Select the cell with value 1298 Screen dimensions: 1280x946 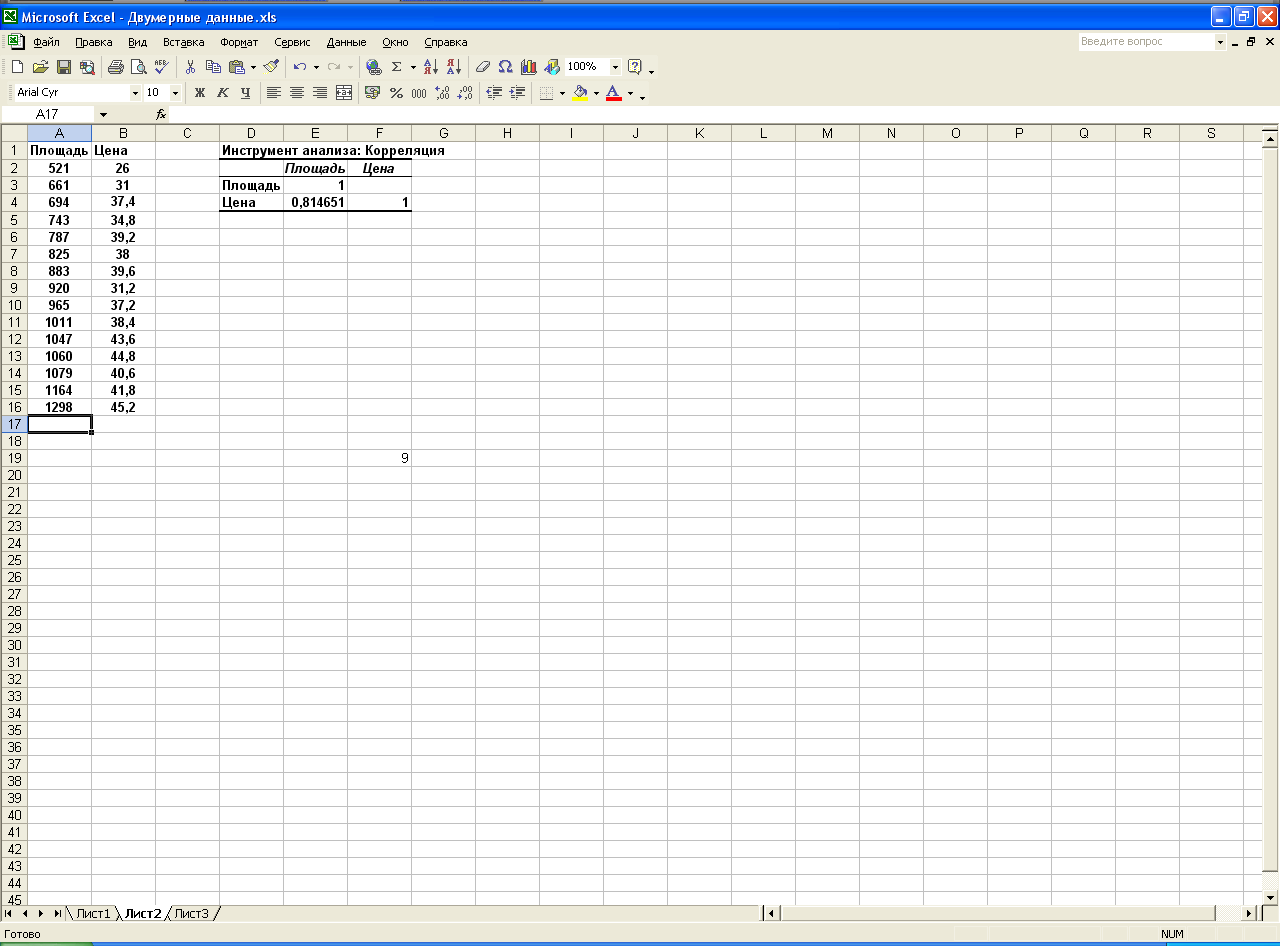point(59,407)
